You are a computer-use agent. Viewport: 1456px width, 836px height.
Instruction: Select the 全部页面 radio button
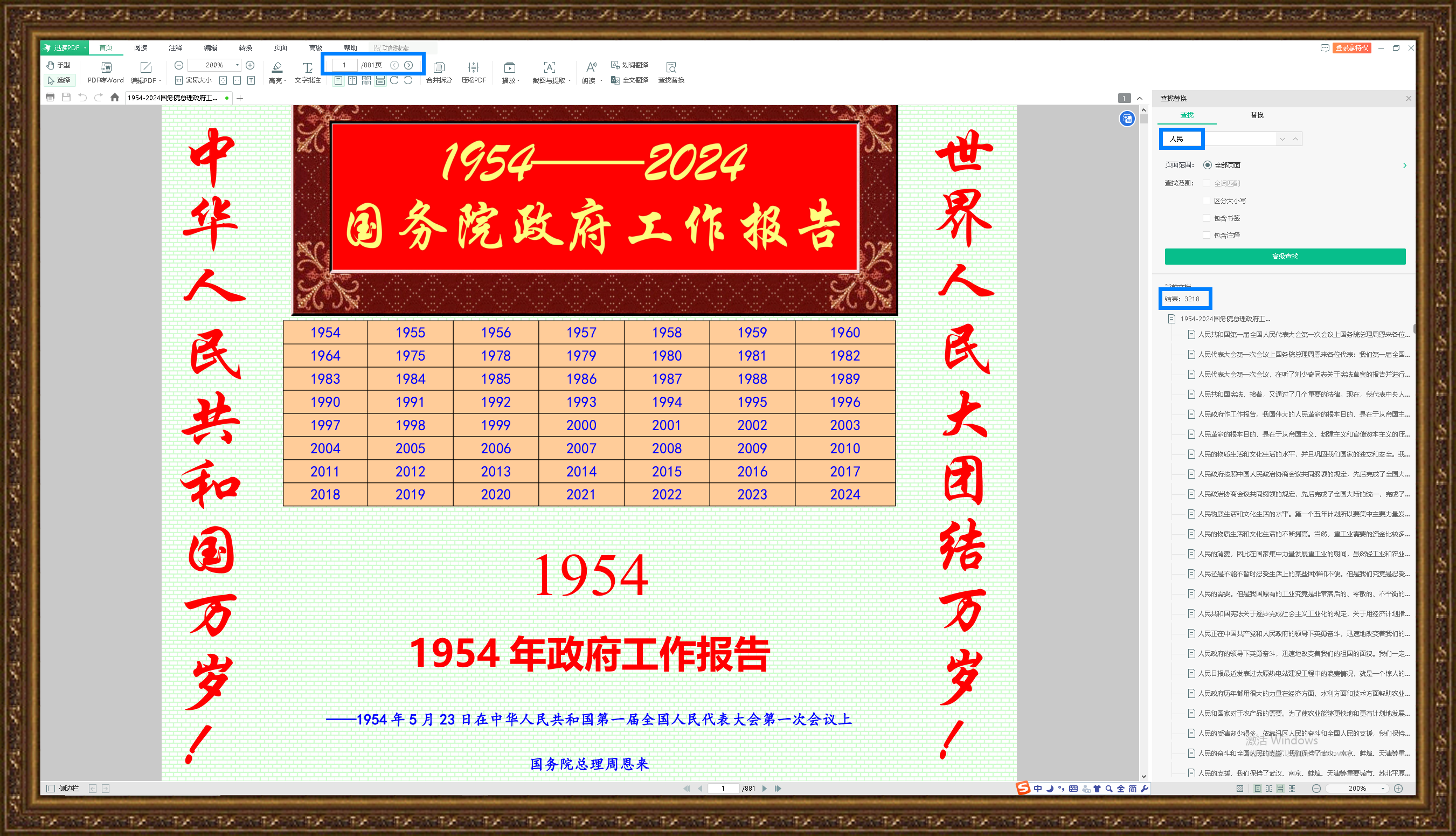pos(1208,165)
